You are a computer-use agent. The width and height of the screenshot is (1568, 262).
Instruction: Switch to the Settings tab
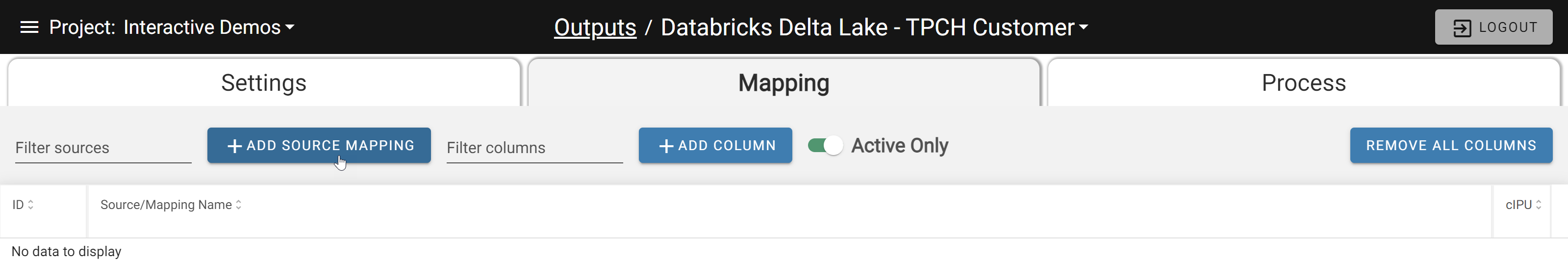264,83
